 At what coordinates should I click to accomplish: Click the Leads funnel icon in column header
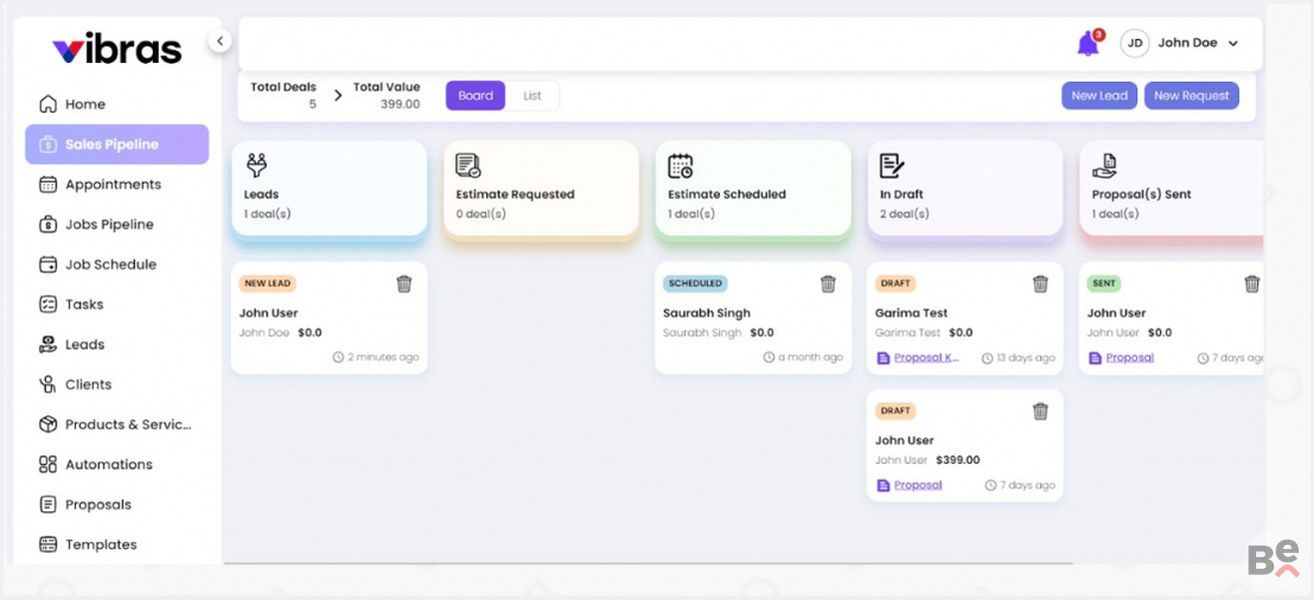(x=257, y=166)
